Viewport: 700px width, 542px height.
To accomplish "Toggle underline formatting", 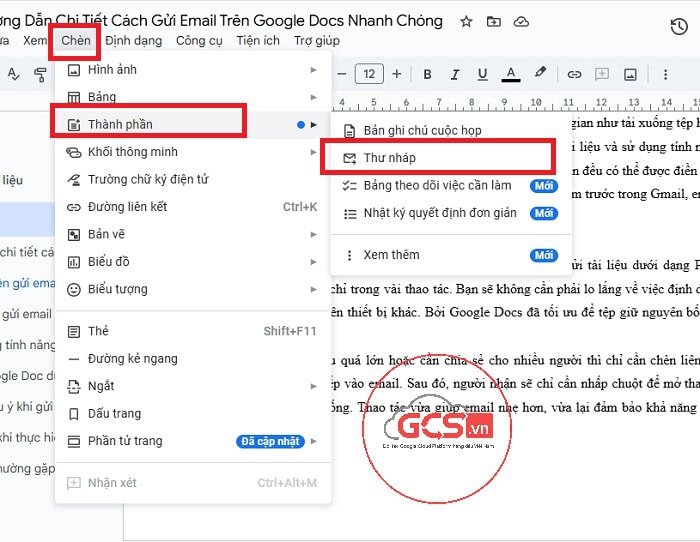I will click(482, 74).
